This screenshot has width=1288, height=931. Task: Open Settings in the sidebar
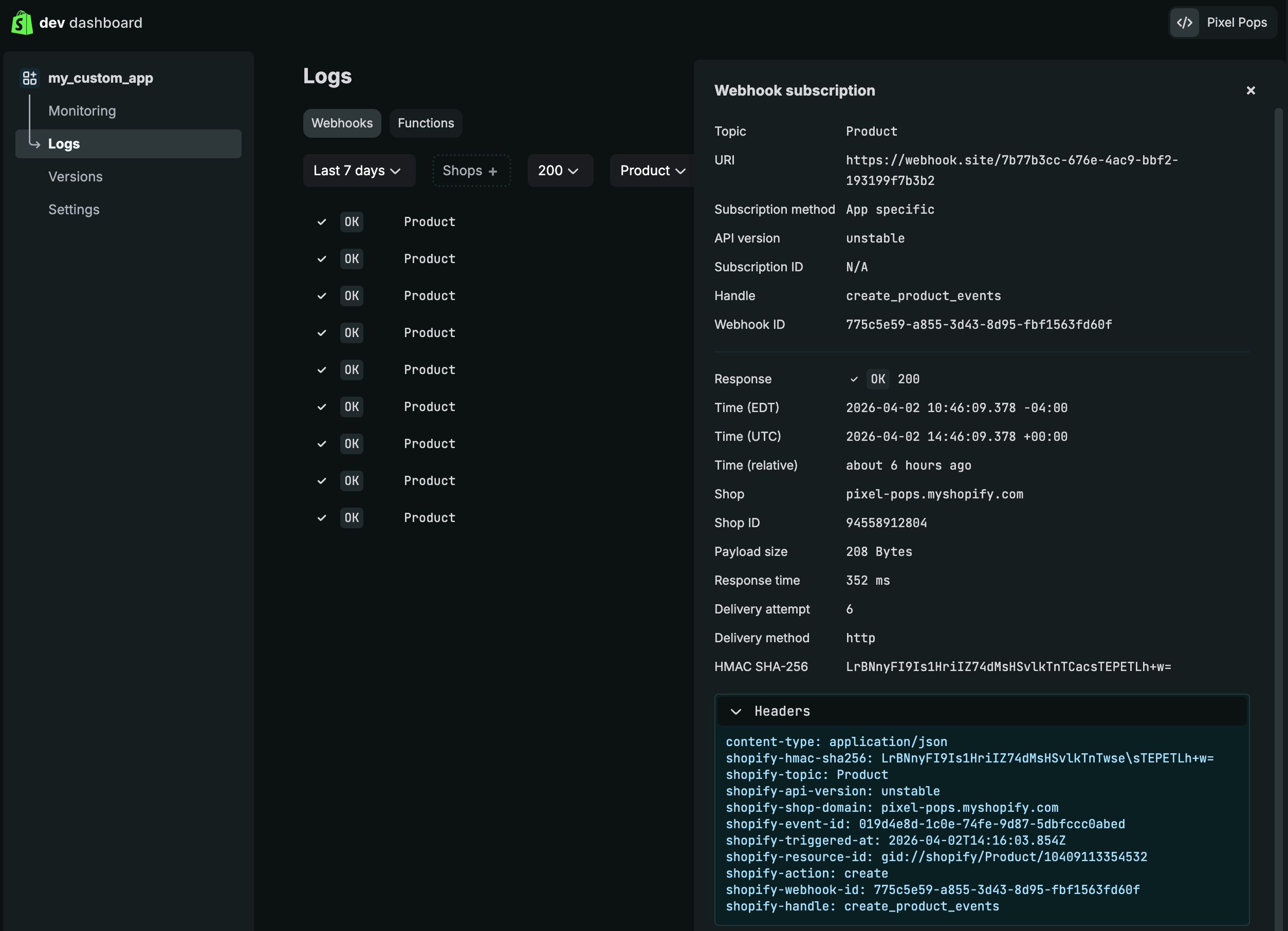(x=74, y=210)
